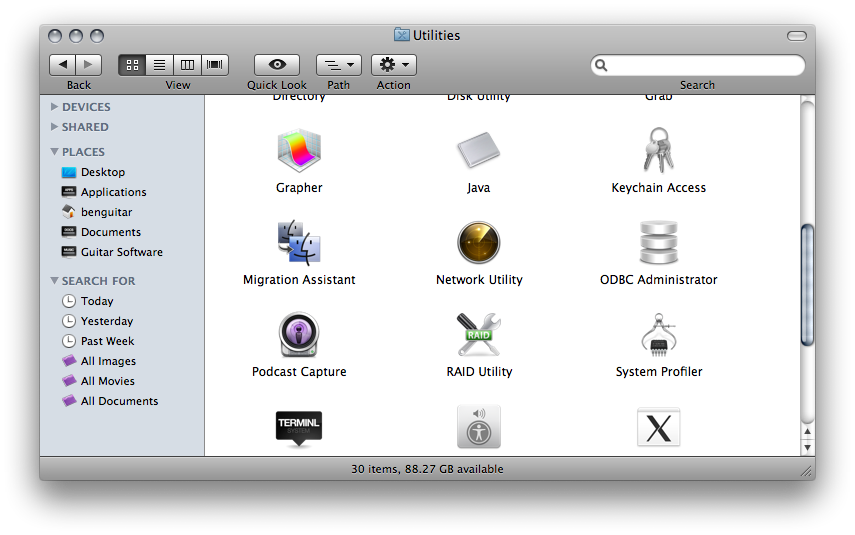Launch System Profiler icon
Viewport: 855px width, 535px height.
(659, 335)
